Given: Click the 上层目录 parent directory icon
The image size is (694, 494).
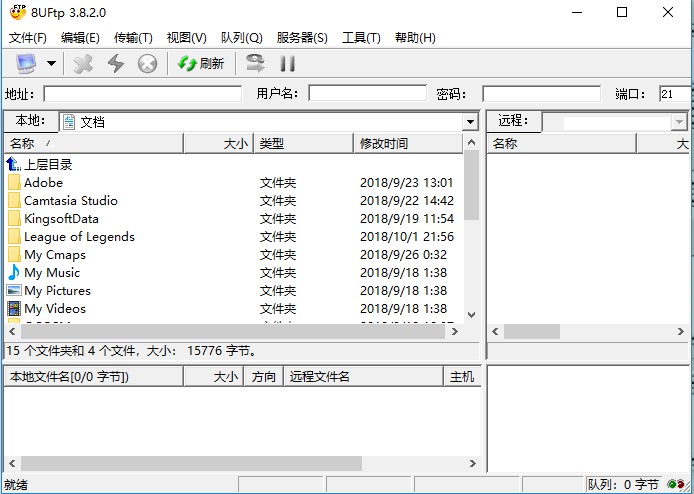Looking at the screenshot, I should coord(14,165).
